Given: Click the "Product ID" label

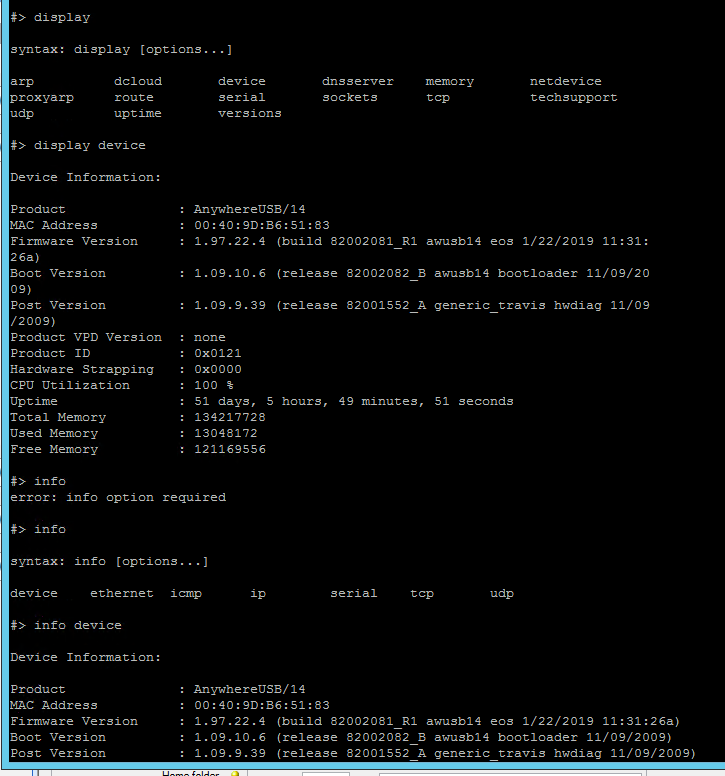Looking at the screenshot, I should (50, 353).
